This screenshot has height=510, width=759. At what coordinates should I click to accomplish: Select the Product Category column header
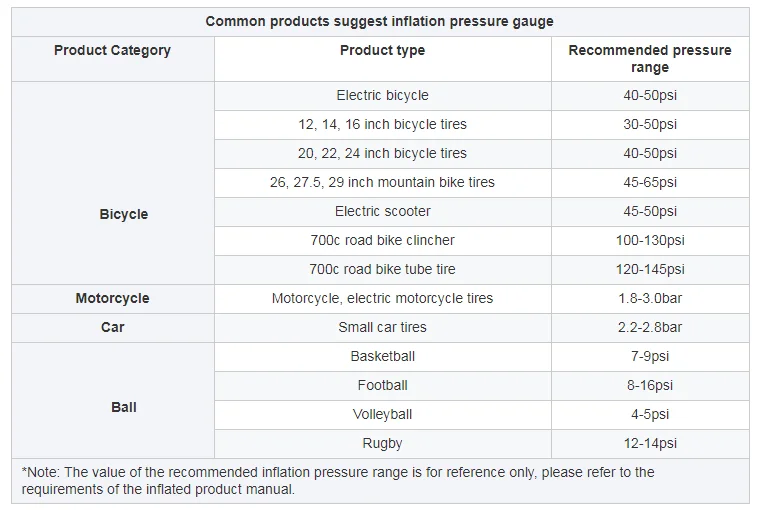(x=112, y=50)
